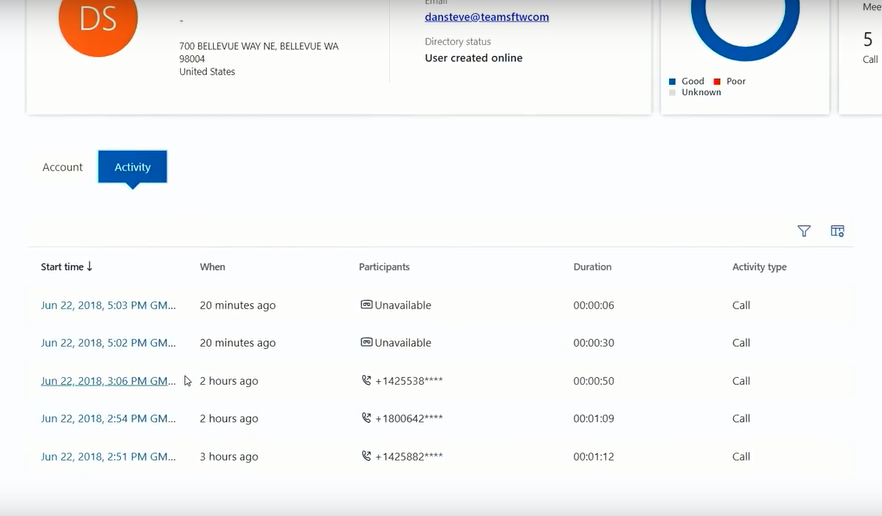Open the Jun 22, 2018, 3:06 PM call
882x516 pixels.
108,381
